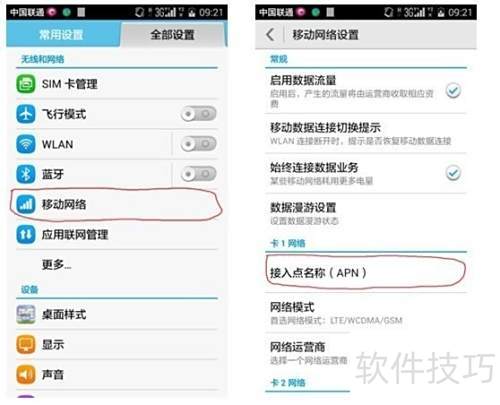Toggle the WLAN switch
Viewport: 500px width, 405px height.
coord(199,144)
